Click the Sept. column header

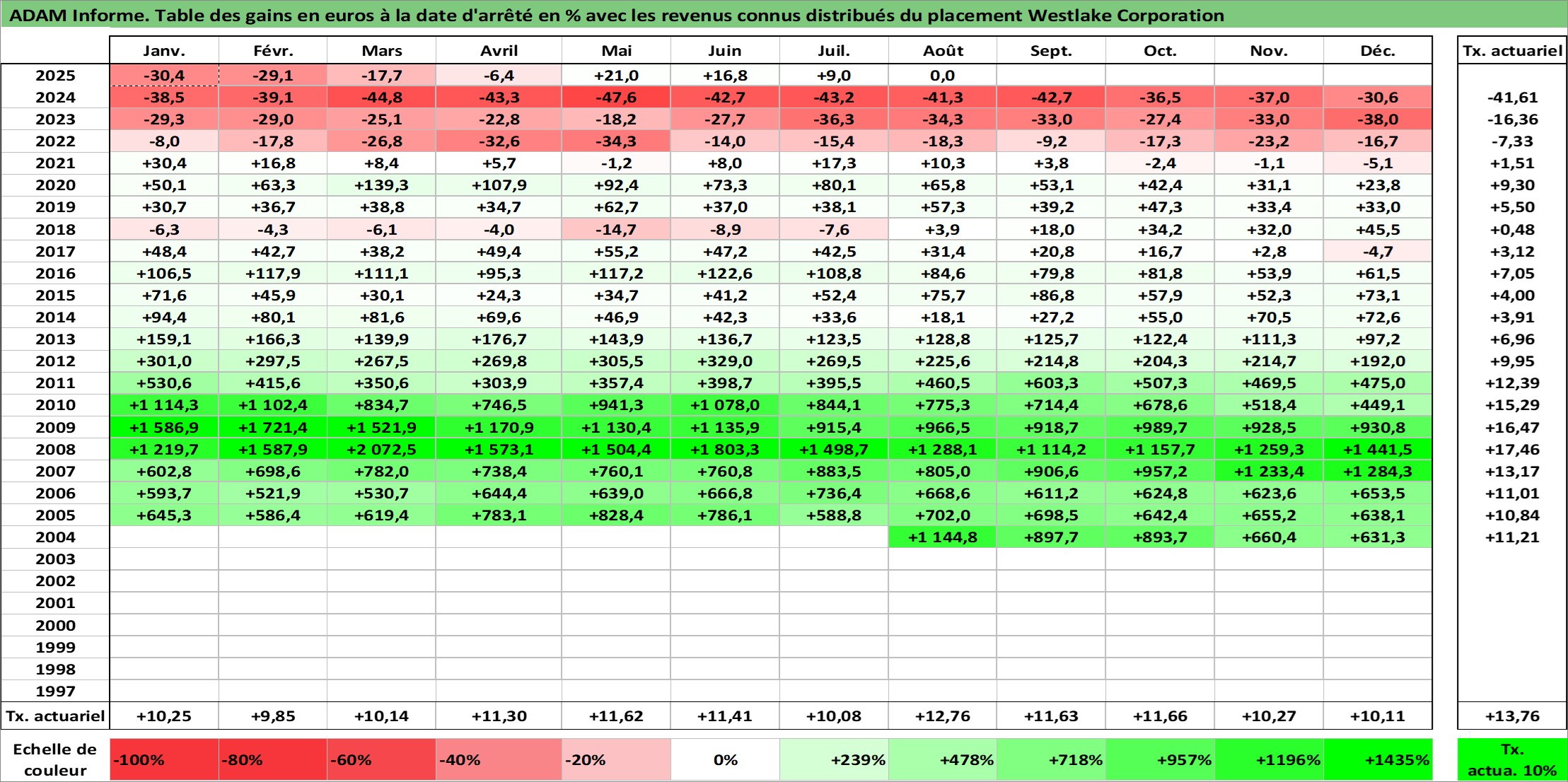[1052, 50]
